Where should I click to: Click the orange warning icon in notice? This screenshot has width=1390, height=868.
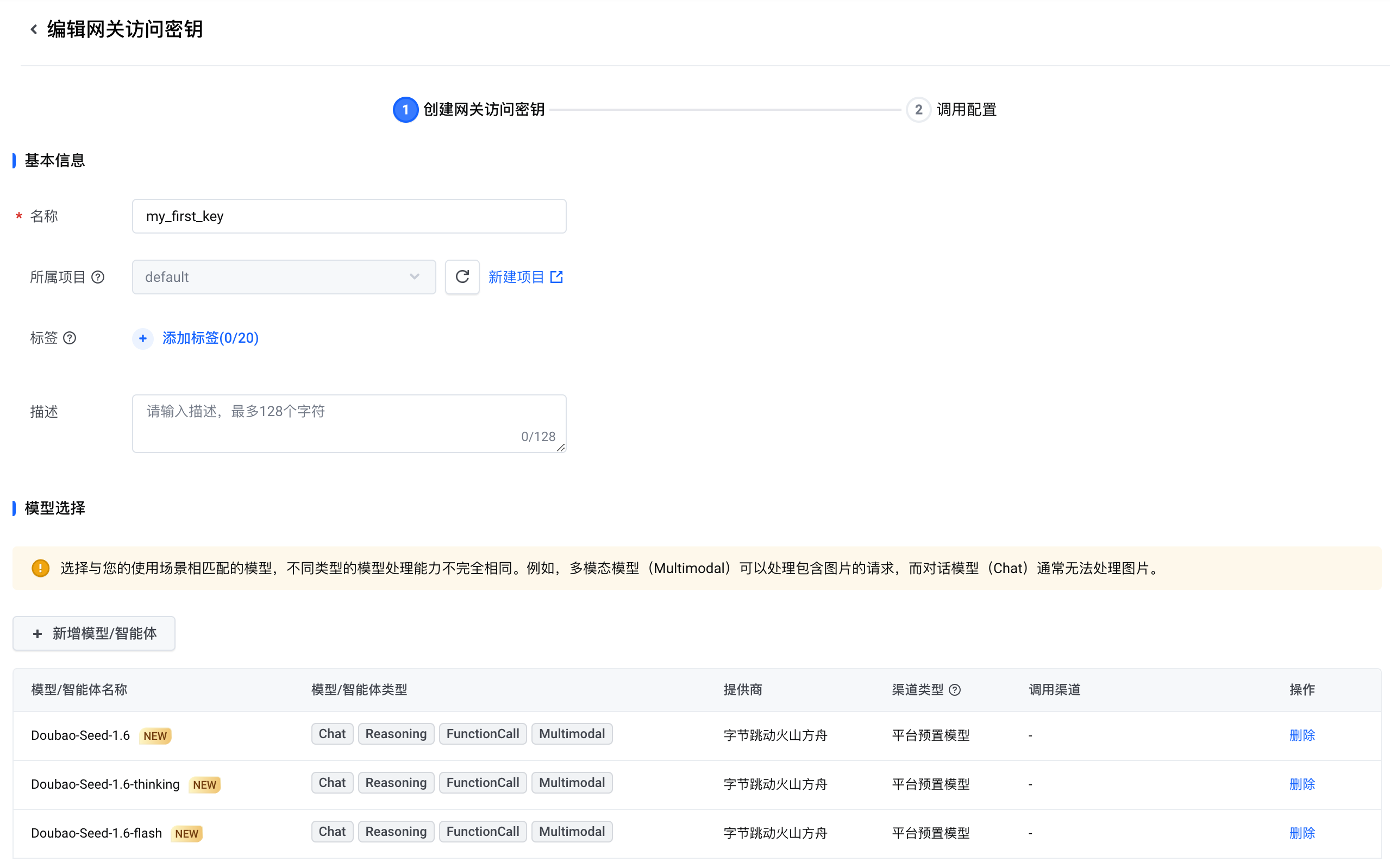pos(40,568)
